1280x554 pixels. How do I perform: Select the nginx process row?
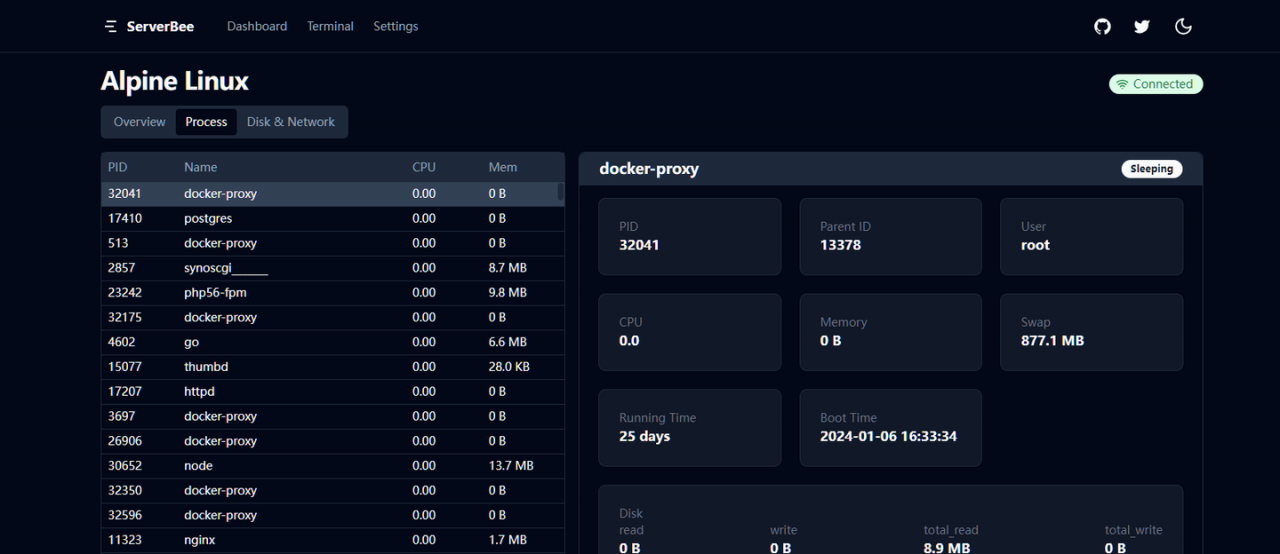(x=332, y=540)
